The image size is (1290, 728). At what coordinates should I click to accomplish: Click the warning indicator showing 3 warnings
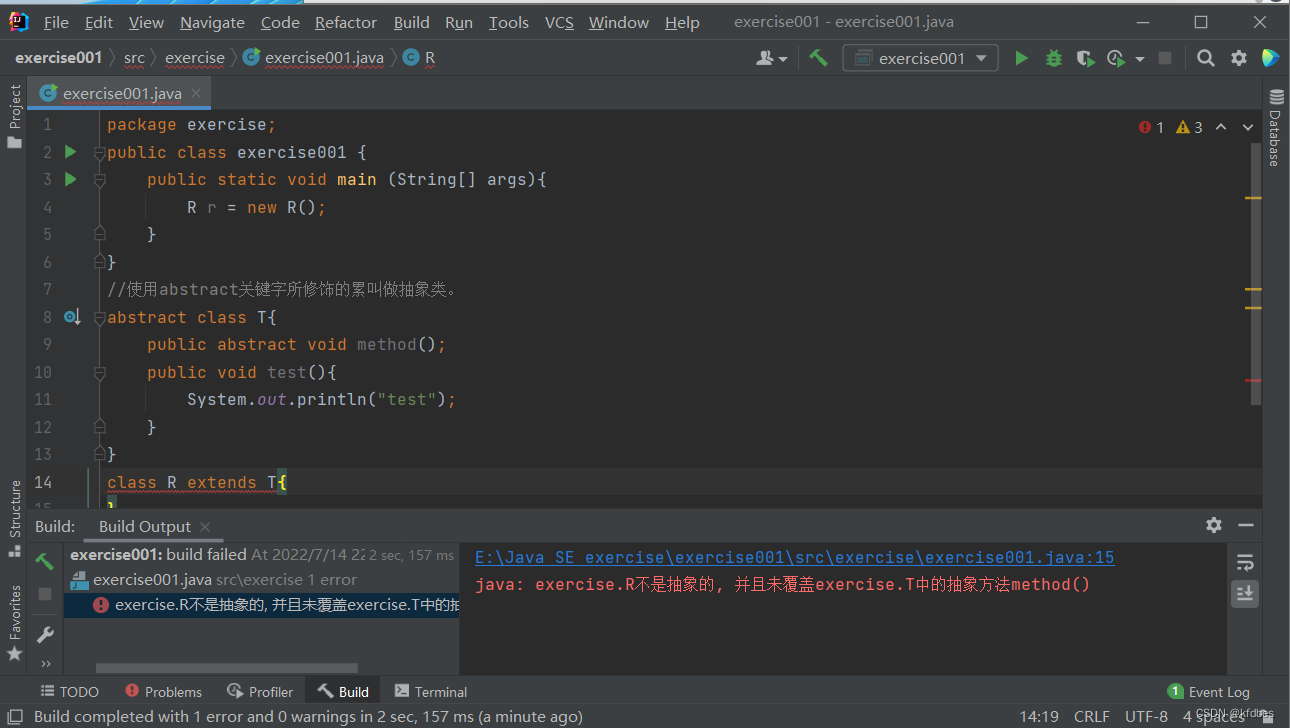[1189, 127]
